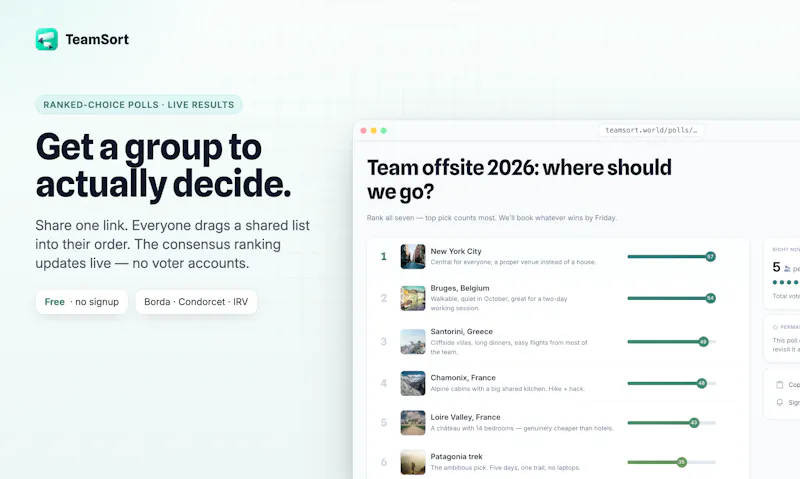800x479 pixels.
Task: Click the rank number 5 beside Loire Valley
Action: click(384, 423)
